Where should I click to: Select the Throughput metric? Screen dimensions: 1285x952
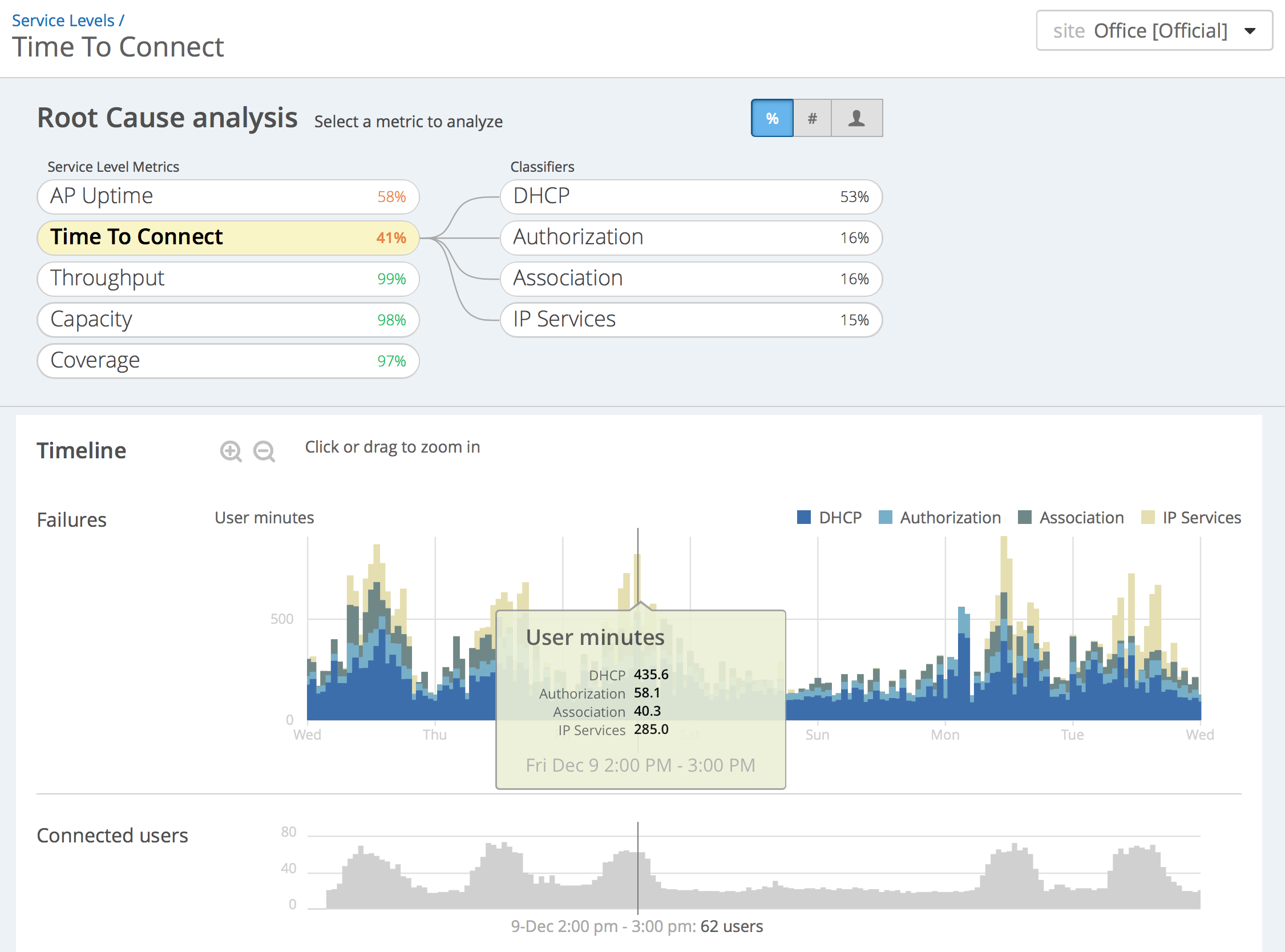[228, 279]
